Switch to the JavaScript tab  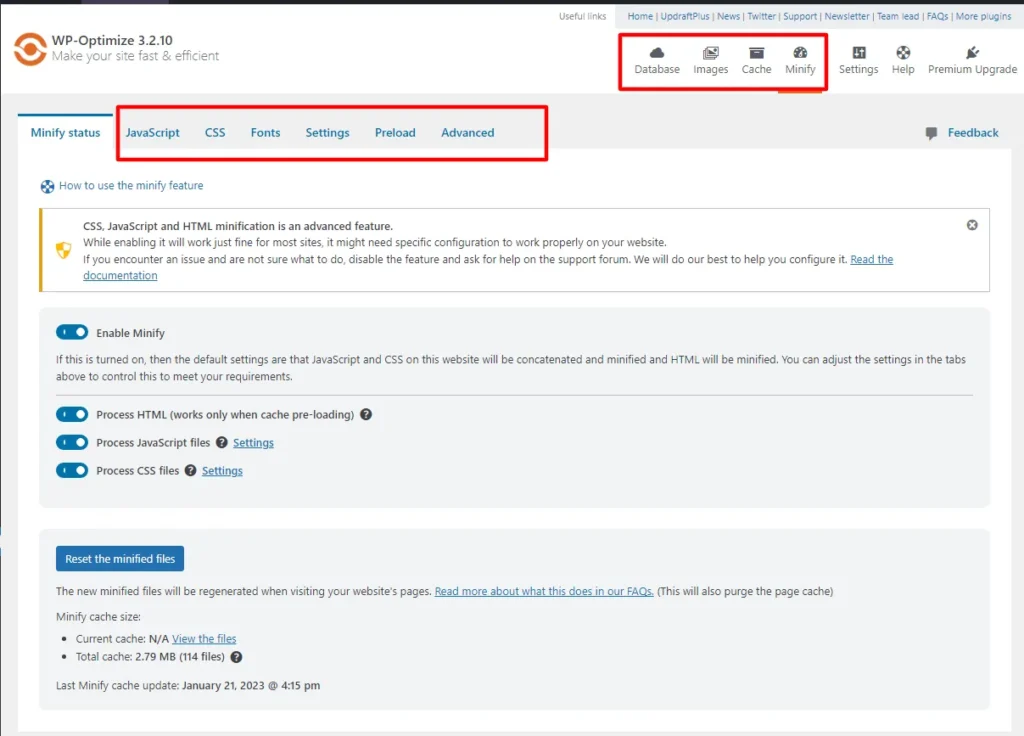point(152,132)
